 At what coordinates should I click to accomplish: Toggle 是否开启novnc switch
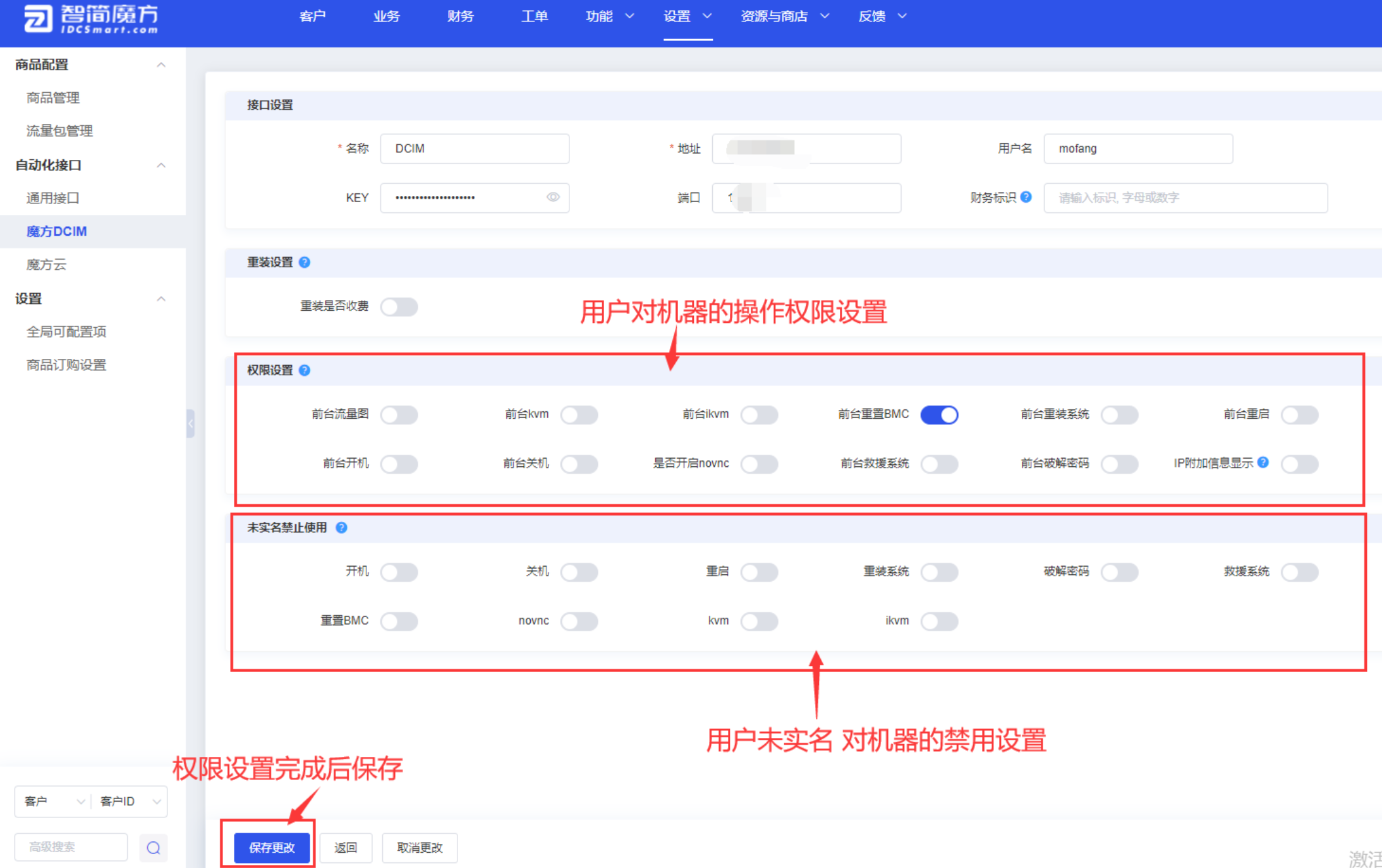pyautogui.click(x=759, y=464)
